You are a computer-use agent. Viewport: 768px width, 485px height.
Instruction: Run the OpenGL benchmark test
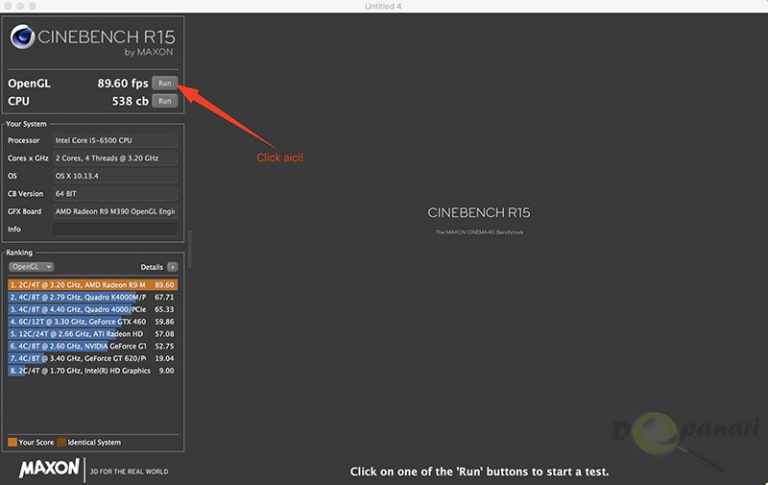165,83
